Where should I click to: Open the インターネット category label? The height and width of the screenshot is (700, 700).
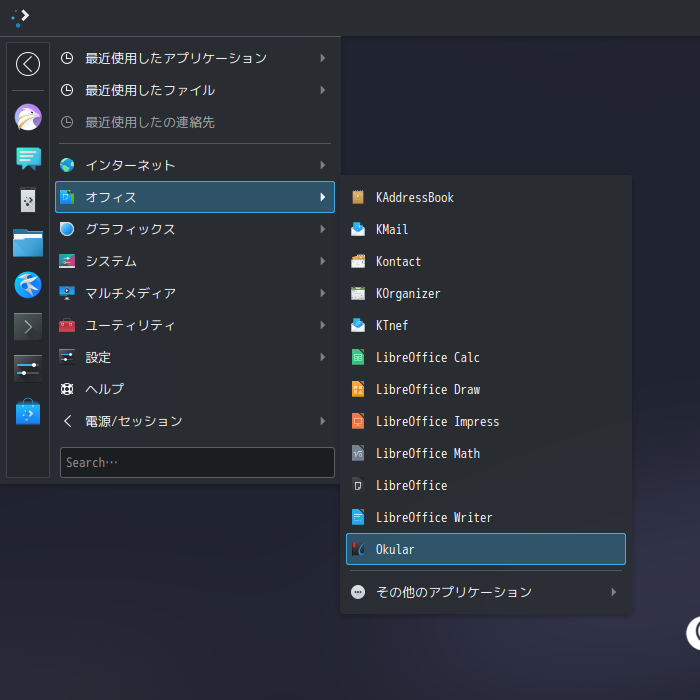point(130,165)
